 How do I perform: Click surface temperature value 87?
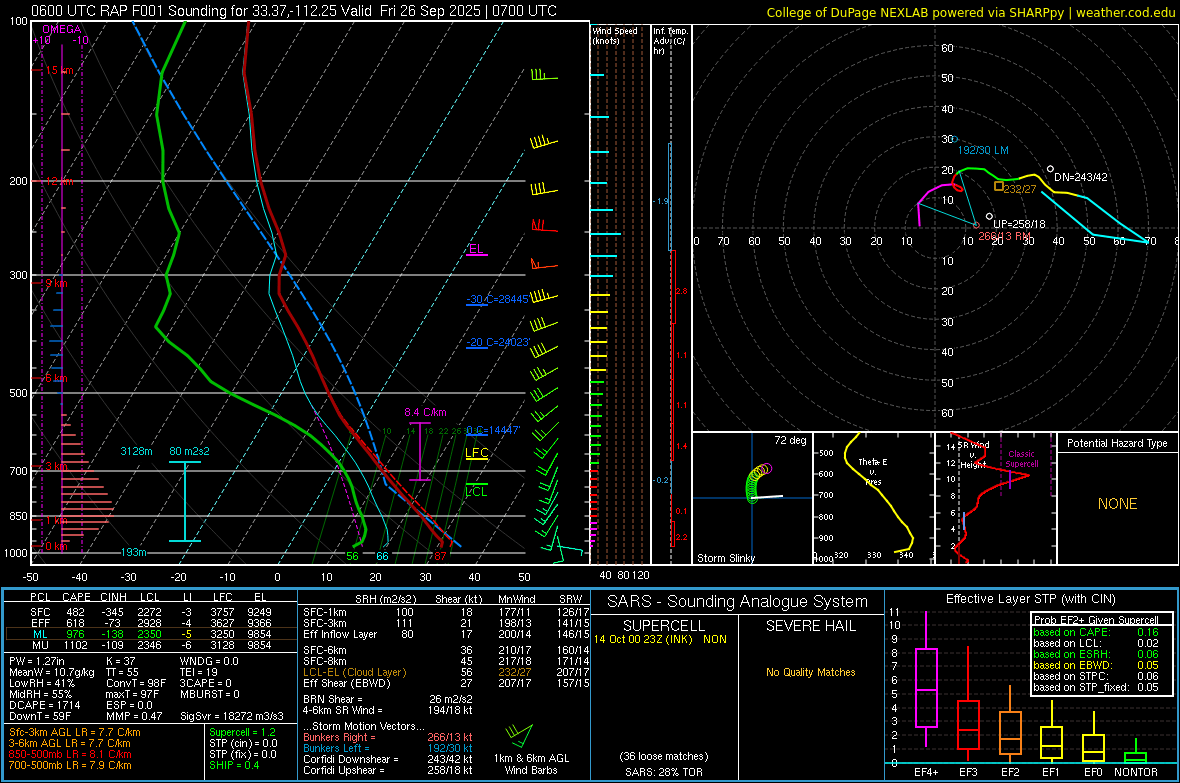click(440, 556)
